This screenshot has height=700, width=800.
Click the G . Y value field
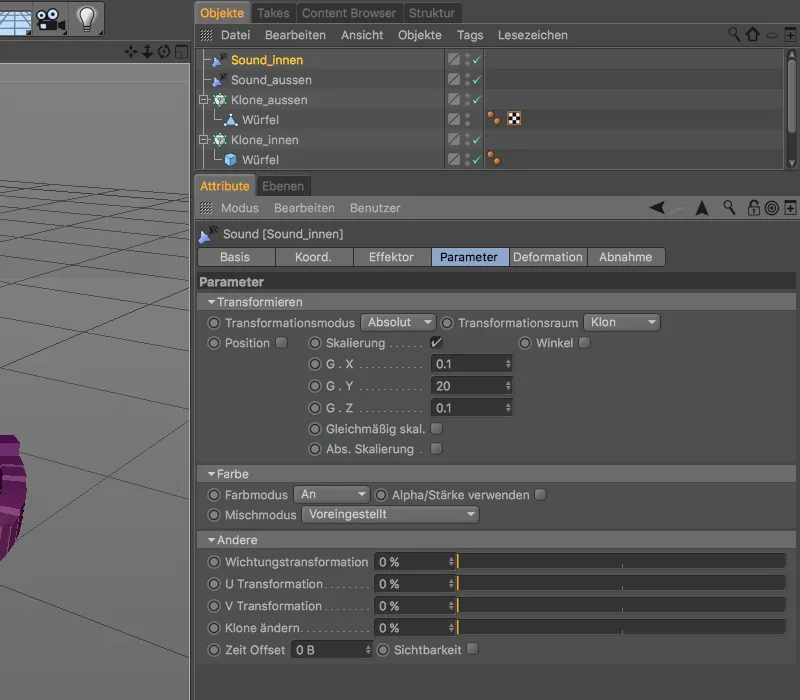click(471, 386)
